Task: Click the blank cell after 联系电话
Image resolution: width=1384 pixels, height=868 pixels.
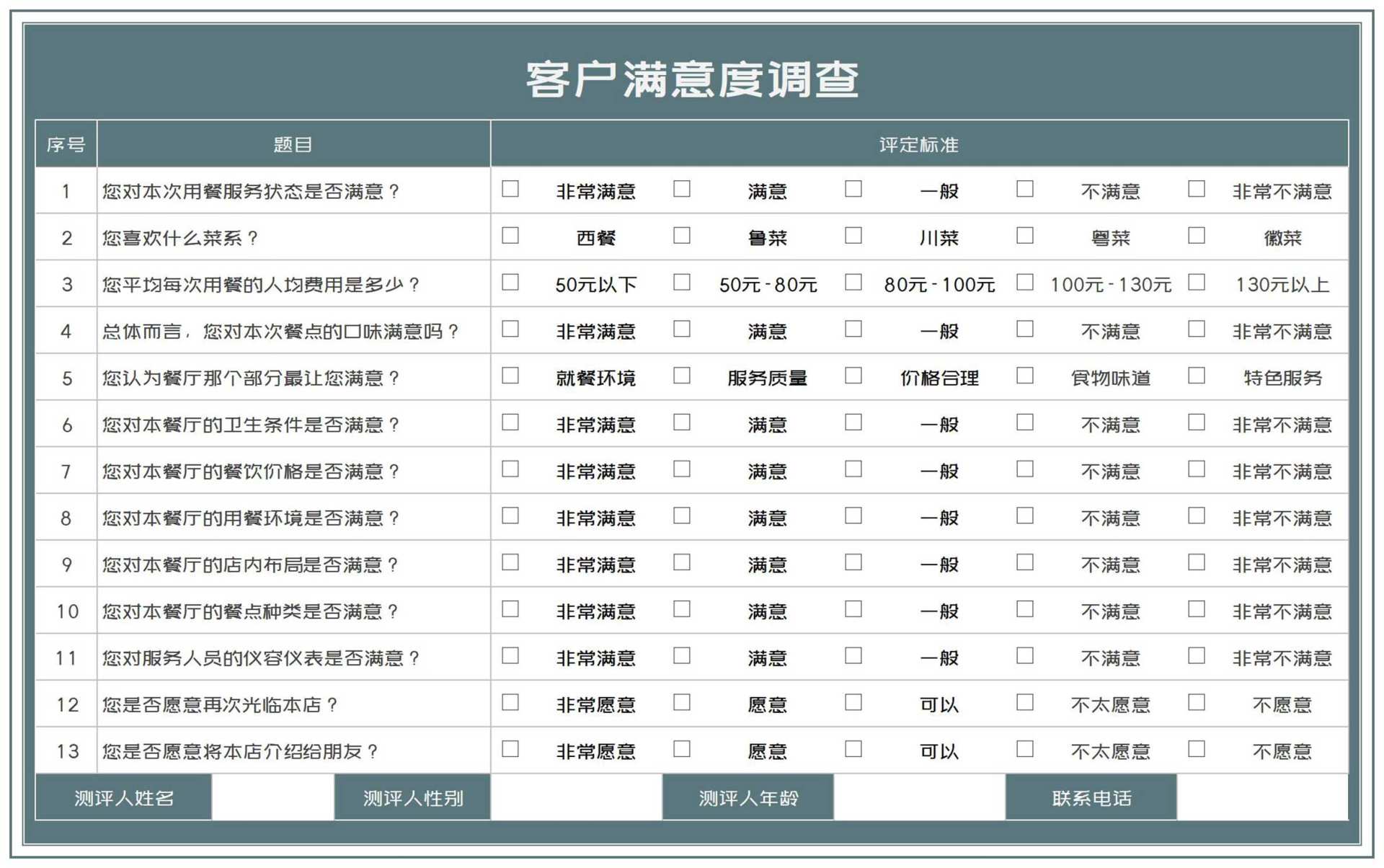Action: pos(1262,797)
